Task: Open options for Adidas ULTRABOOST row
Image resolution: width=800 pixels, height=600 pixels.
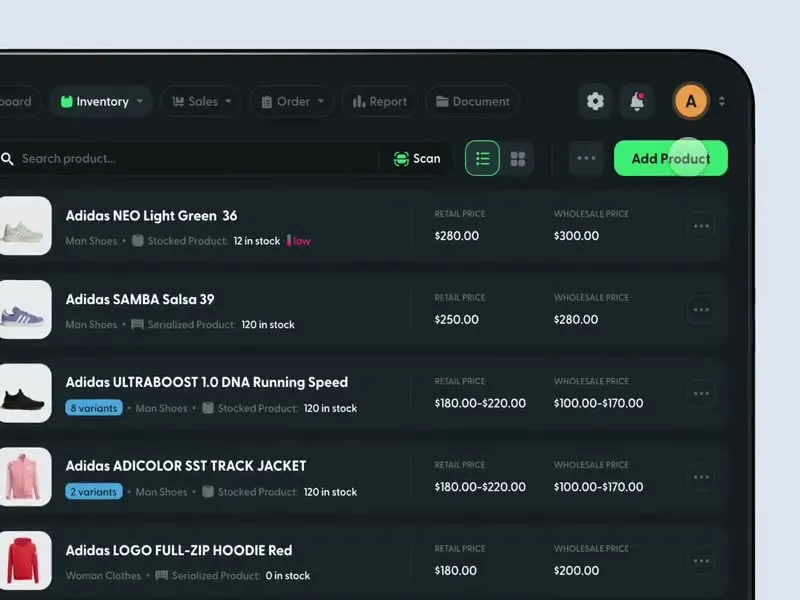Action: click(x=701, y=393)
